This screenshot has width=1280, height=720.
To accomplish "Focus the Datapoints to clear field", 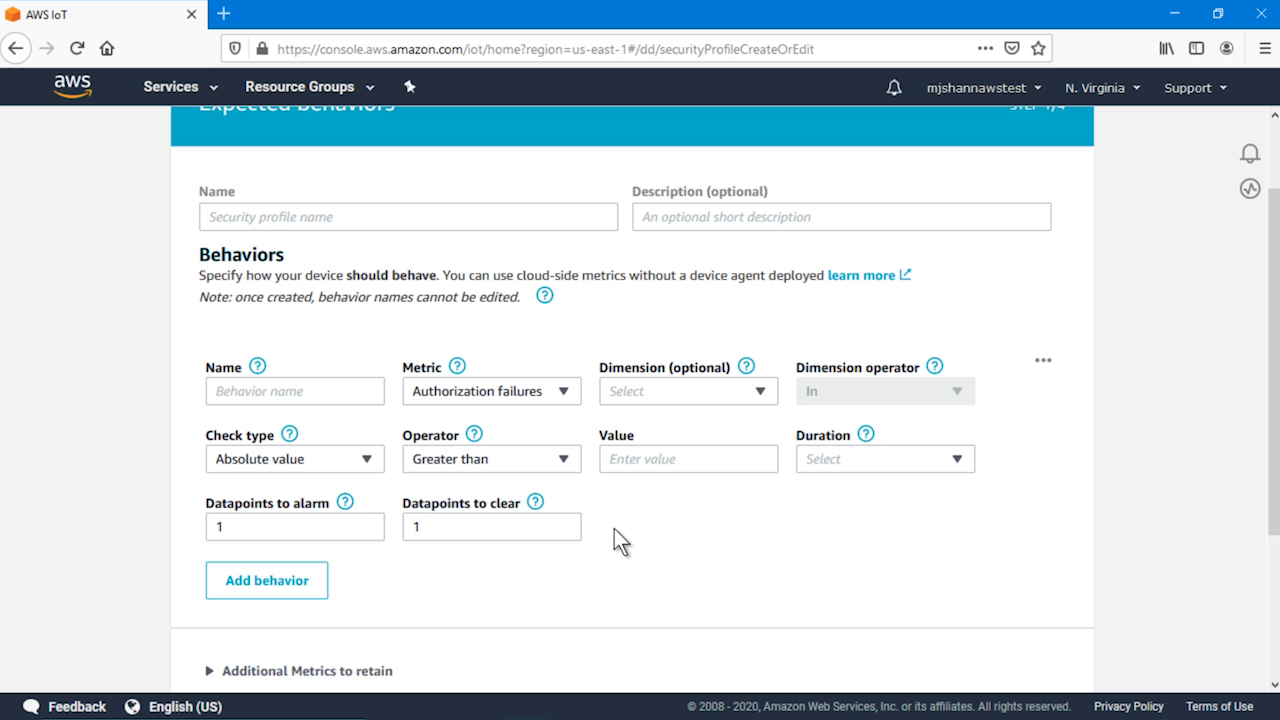I will [491, 527].
